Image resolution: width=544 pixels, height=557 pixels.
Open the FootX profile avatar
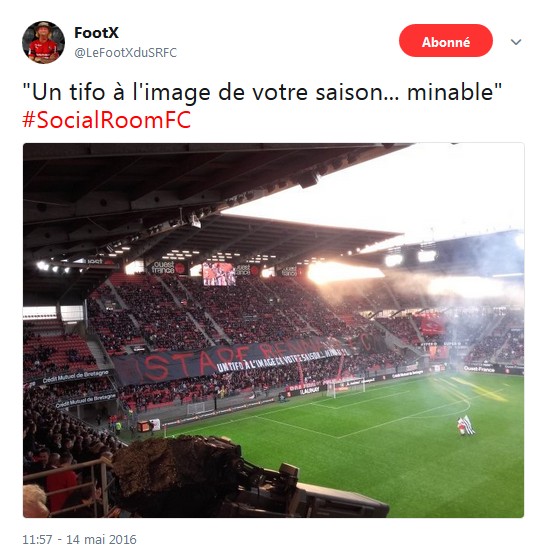click(43, 42)
